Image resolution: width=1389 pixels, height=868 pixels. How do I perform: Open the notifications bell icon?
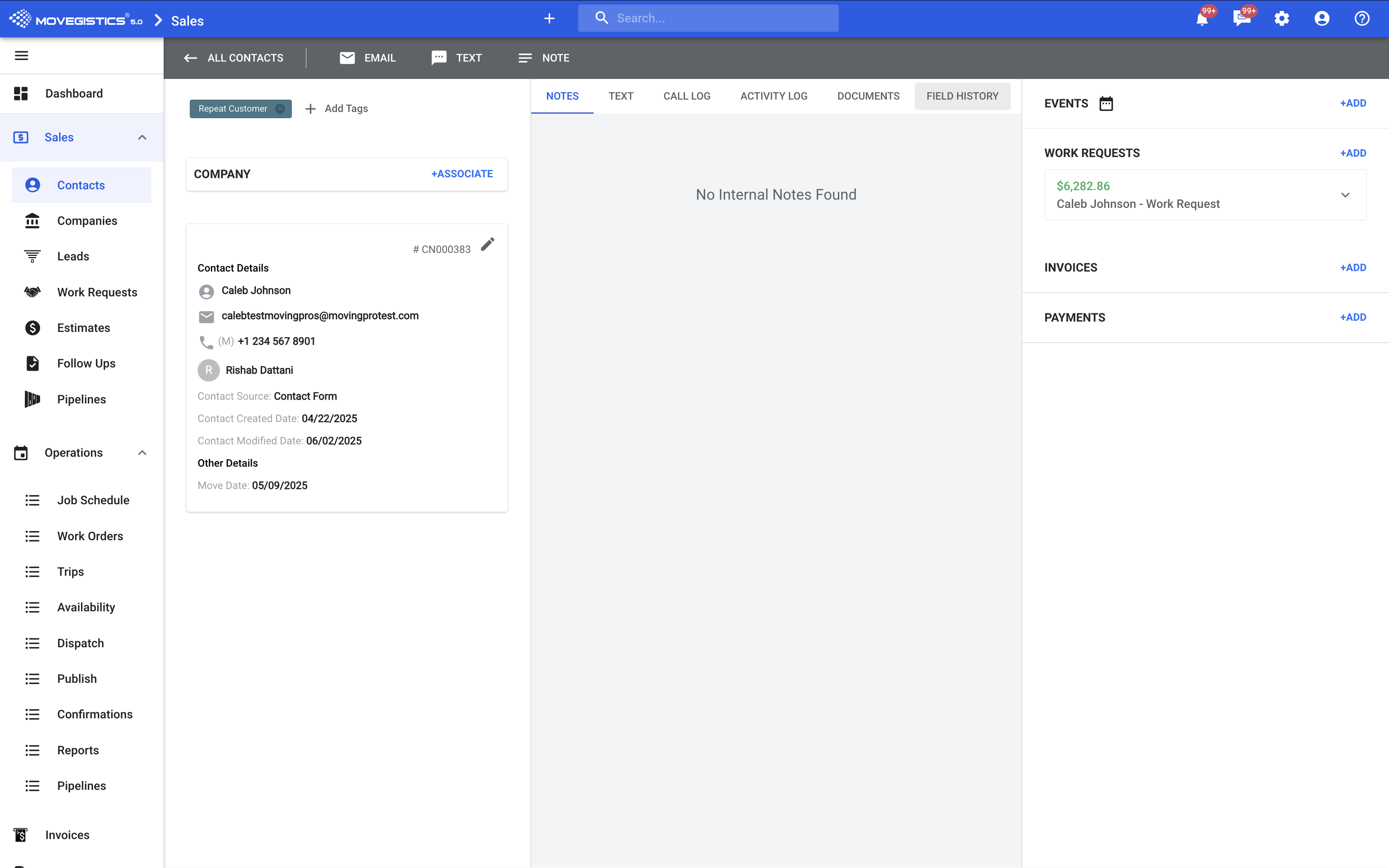[1201, 19]
